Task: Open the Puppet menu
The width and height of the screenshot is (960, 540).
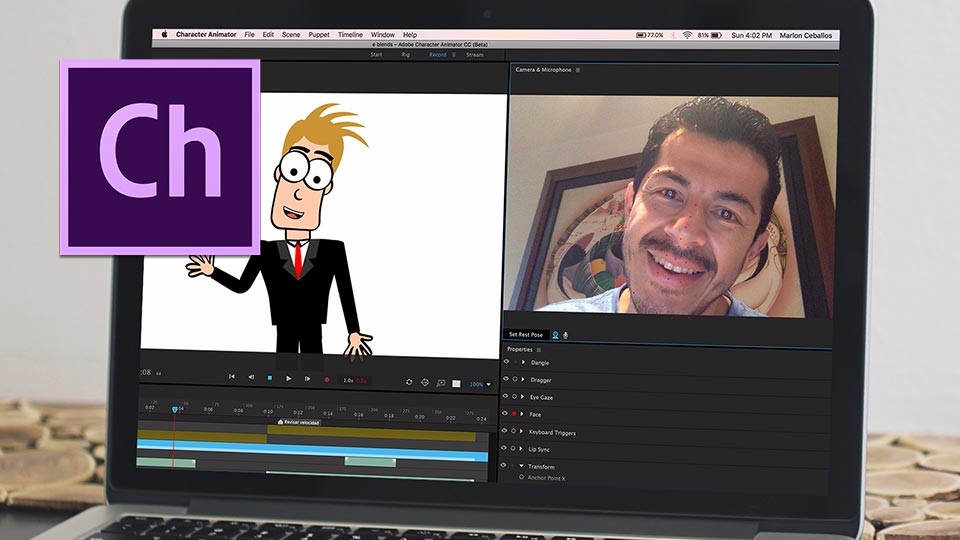Action: 318,35
